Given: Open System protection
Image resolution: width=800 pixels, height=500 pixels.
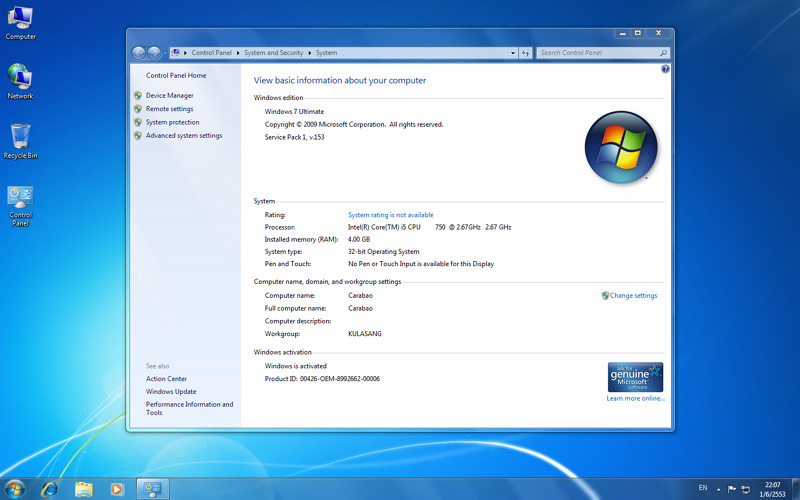Looking at the screenshot, I should (172, 122).
